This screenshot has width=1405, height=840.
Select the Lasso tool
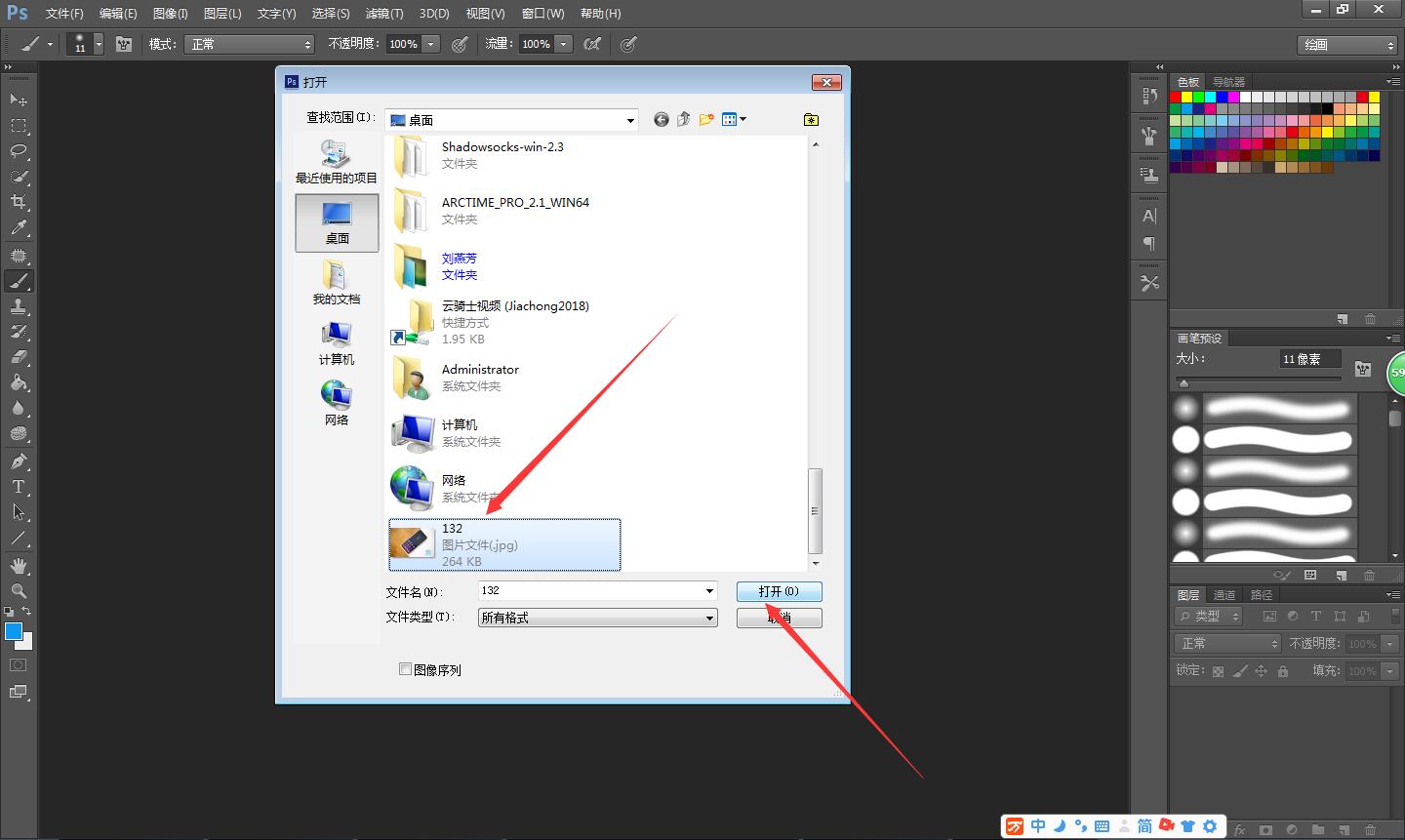point(19,151)
